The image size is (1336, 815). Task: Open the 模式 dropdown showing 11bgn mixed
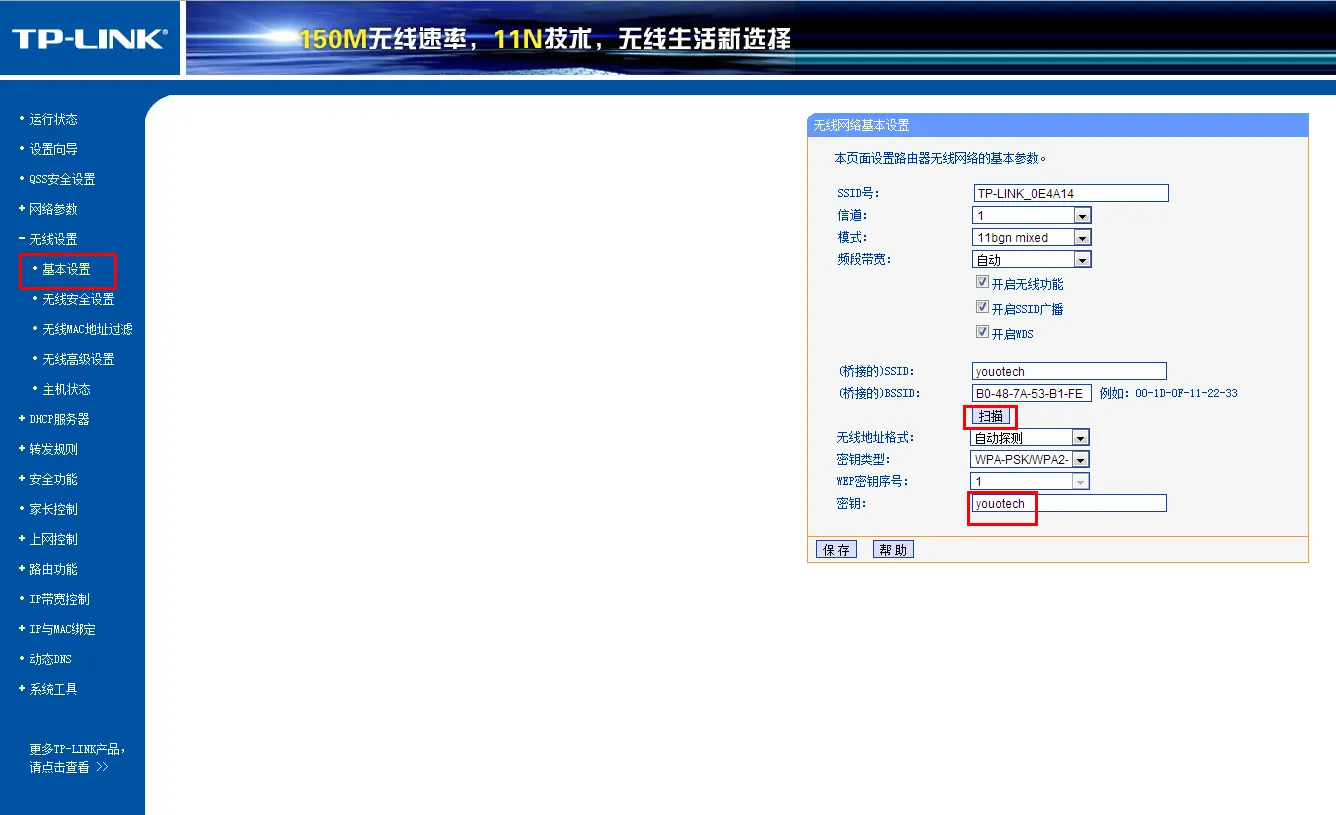tap(1032, 237)
